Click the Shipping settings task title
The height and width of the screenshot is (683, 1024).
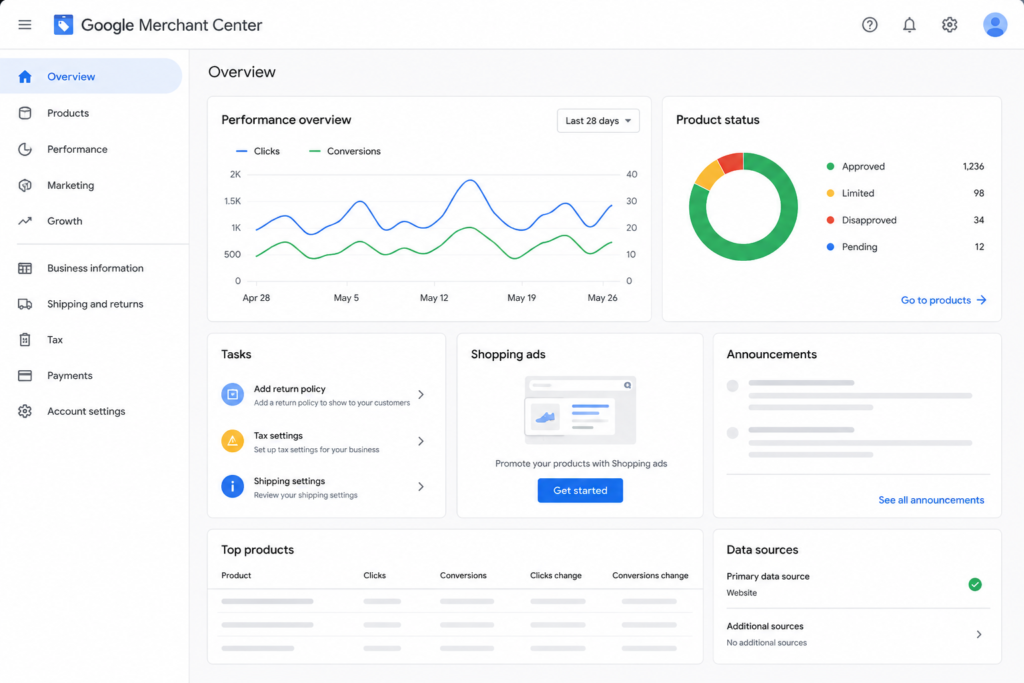[x=289, y=481]
